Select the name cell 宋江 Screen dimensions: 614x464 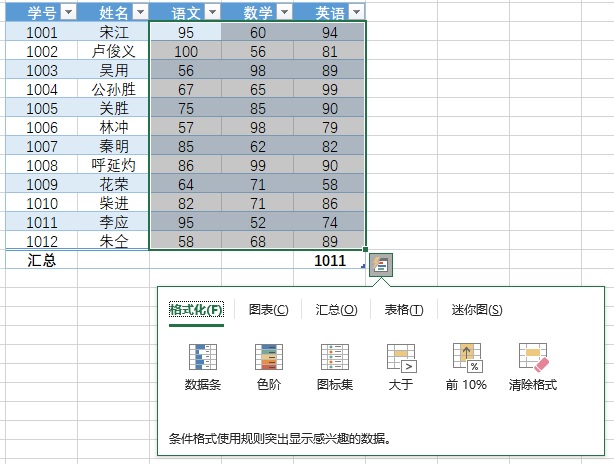pos(113,32)
